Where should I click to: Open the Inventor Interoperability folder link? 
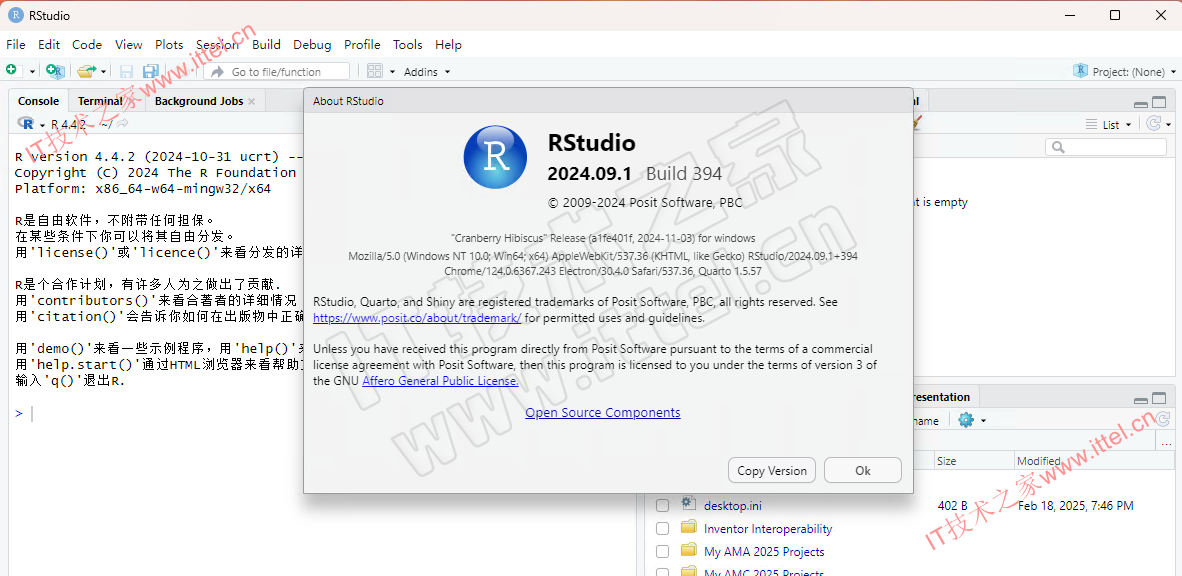[x=768, y=529]
